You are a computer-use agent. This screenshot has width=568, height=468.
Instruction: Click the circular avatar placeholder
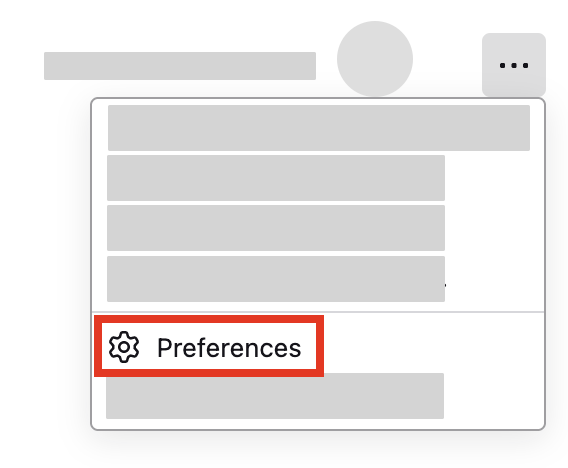[375, 59]
